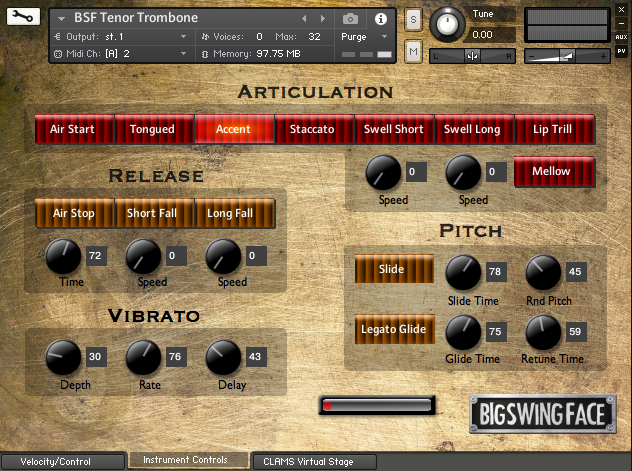Click the Rnd Pitch value 45
The image size is (632, 471).
tap(576, 272)
